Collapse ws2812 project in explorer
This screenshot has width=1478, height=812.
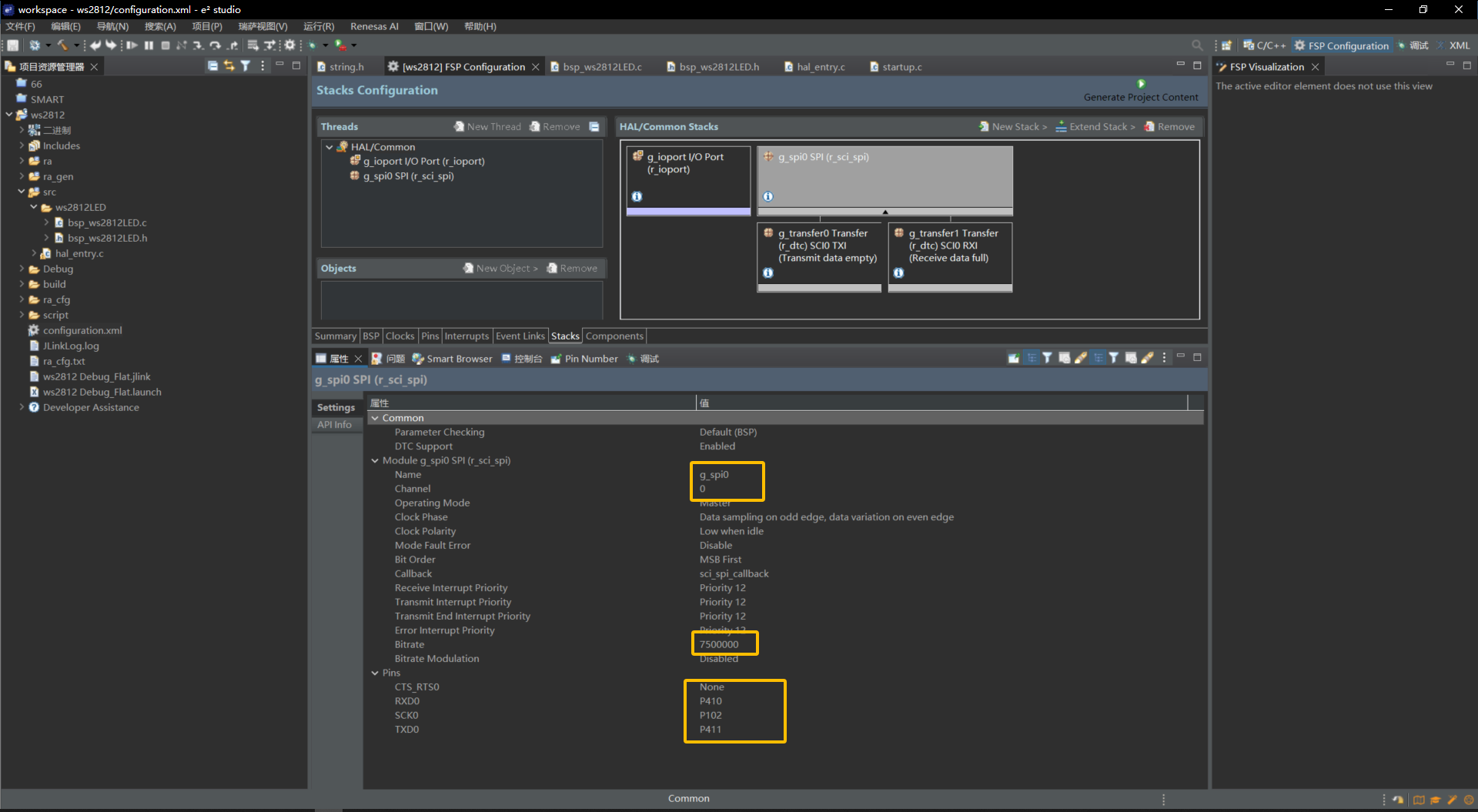9,115
